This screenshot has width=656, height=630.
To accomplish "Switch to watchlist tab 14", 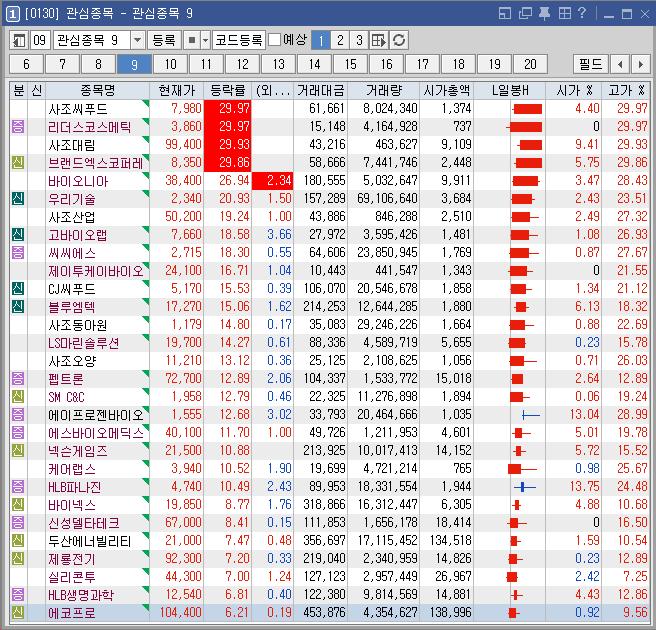I will pos(314,64).
